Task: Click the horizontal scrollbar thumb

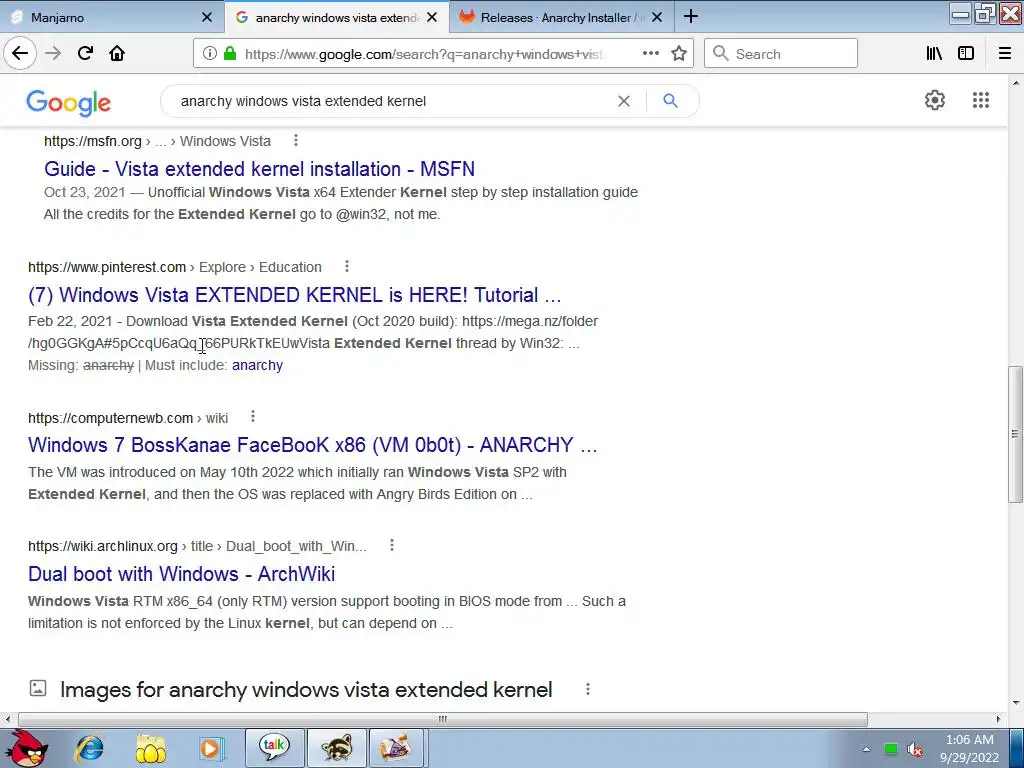Action: coord(443,719)
